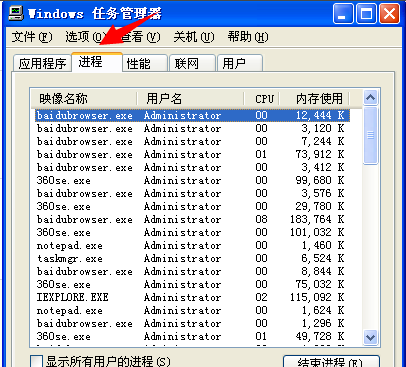This screenshot has height=367, width=406.
Task: Click Administrator in the taskmgr.exe row
Action: 182,258
